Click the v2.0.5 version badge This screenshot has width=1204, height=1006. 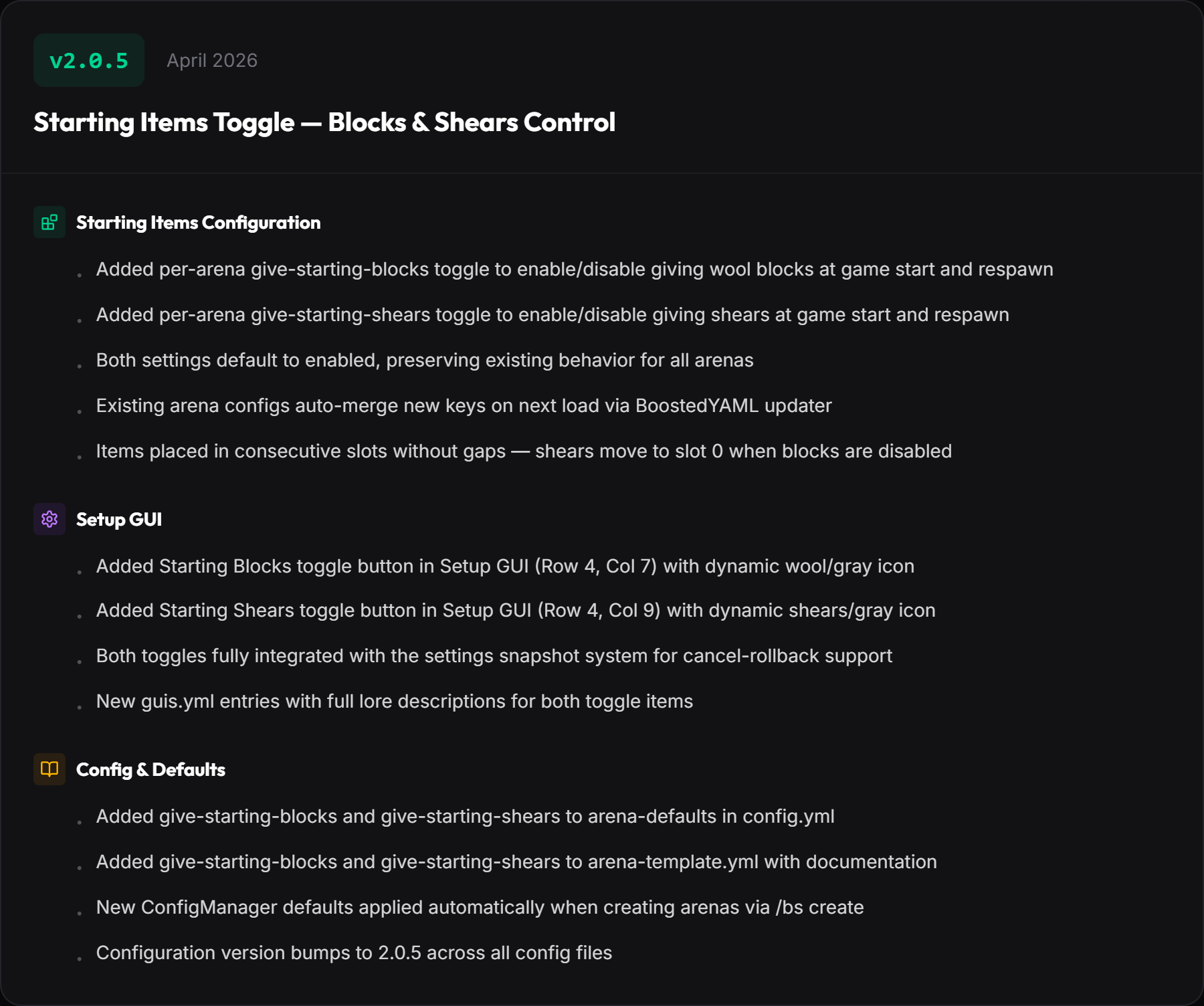pos(89,60)
